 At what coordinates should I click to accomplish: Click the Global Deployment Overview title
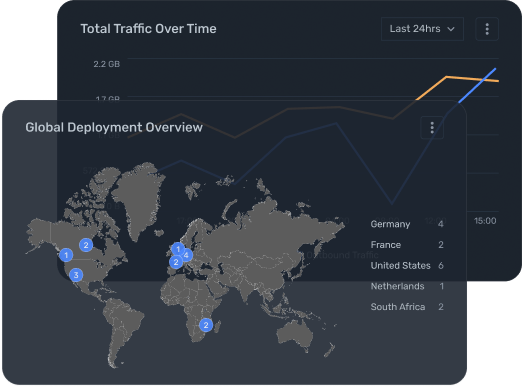click(114, 127)
